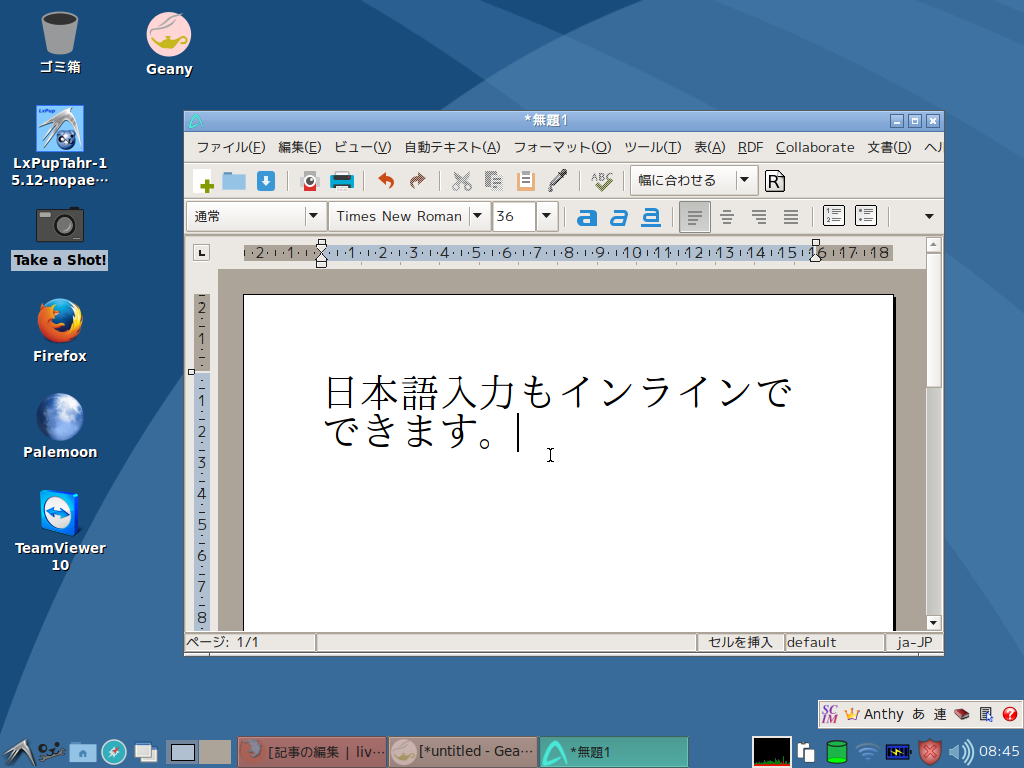Switch to the untitled Geany taskbar window
The height and width of the screenshot is (768, 1024).
point(463,752)
